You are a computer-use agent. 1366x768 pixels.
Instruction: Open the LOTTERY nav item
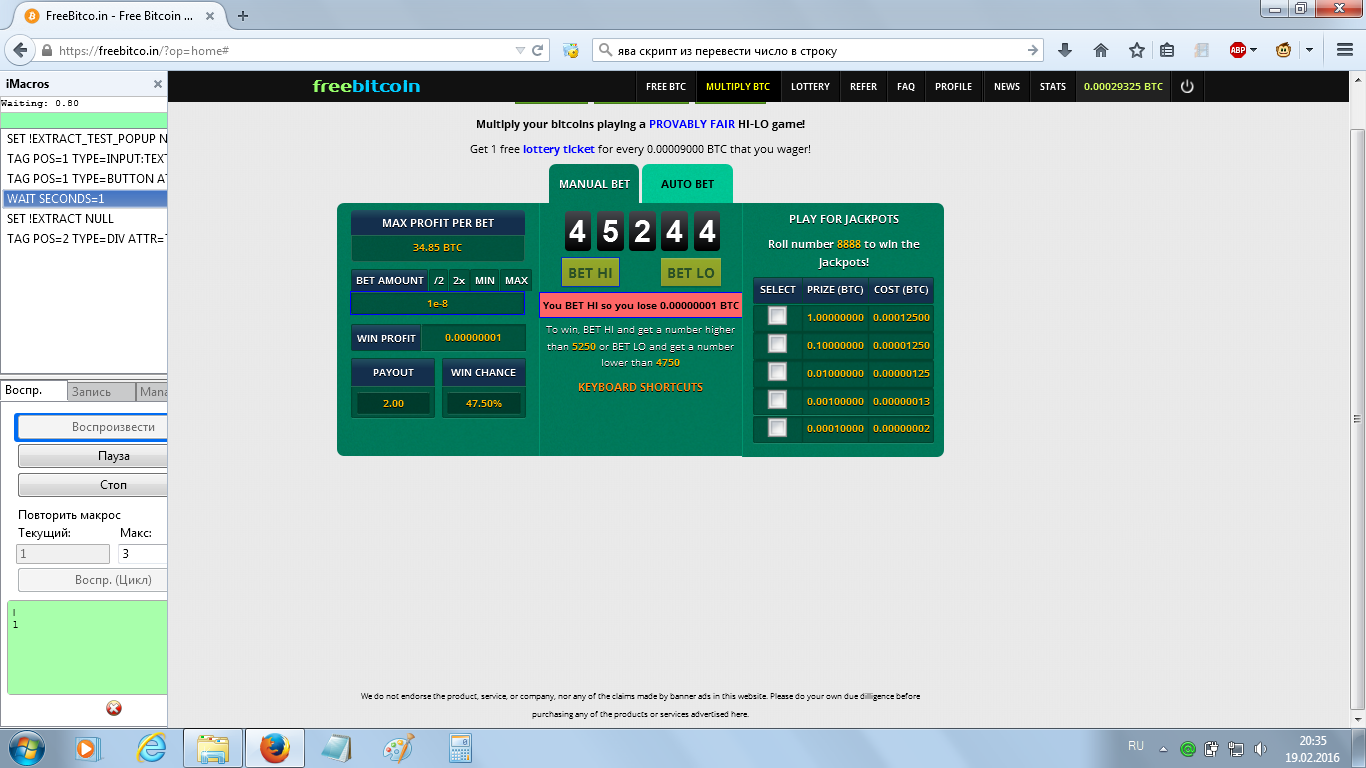[810, 87]
